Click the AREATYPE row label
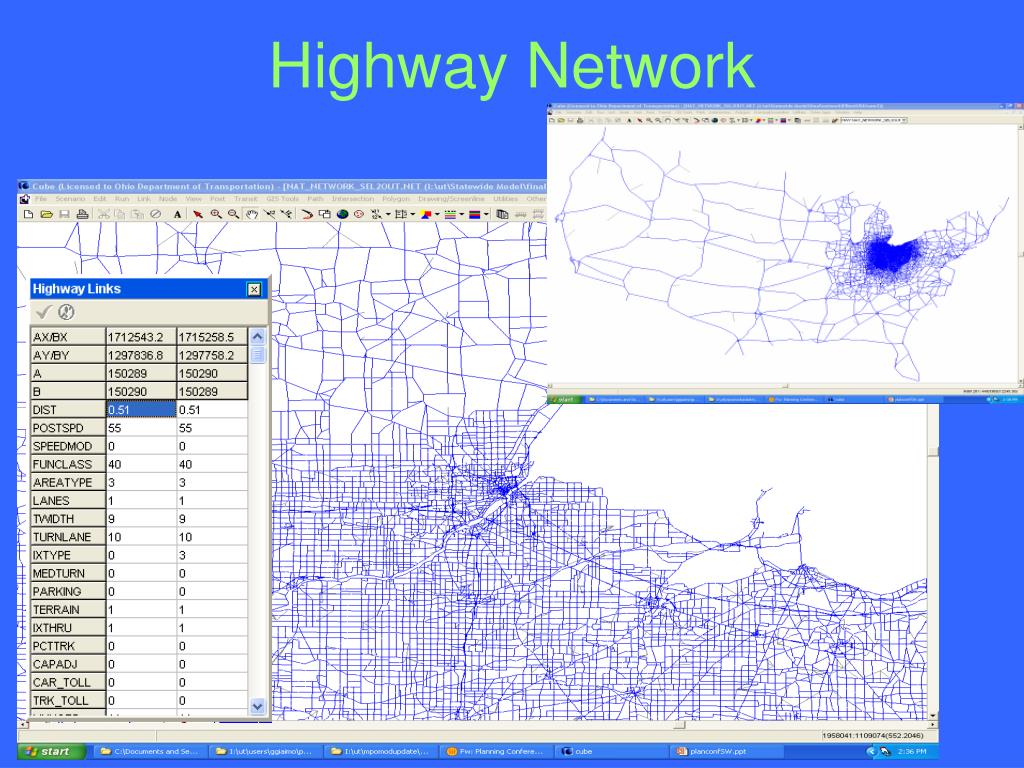This screenshot has height=768, width=1024. pos(68,483)
